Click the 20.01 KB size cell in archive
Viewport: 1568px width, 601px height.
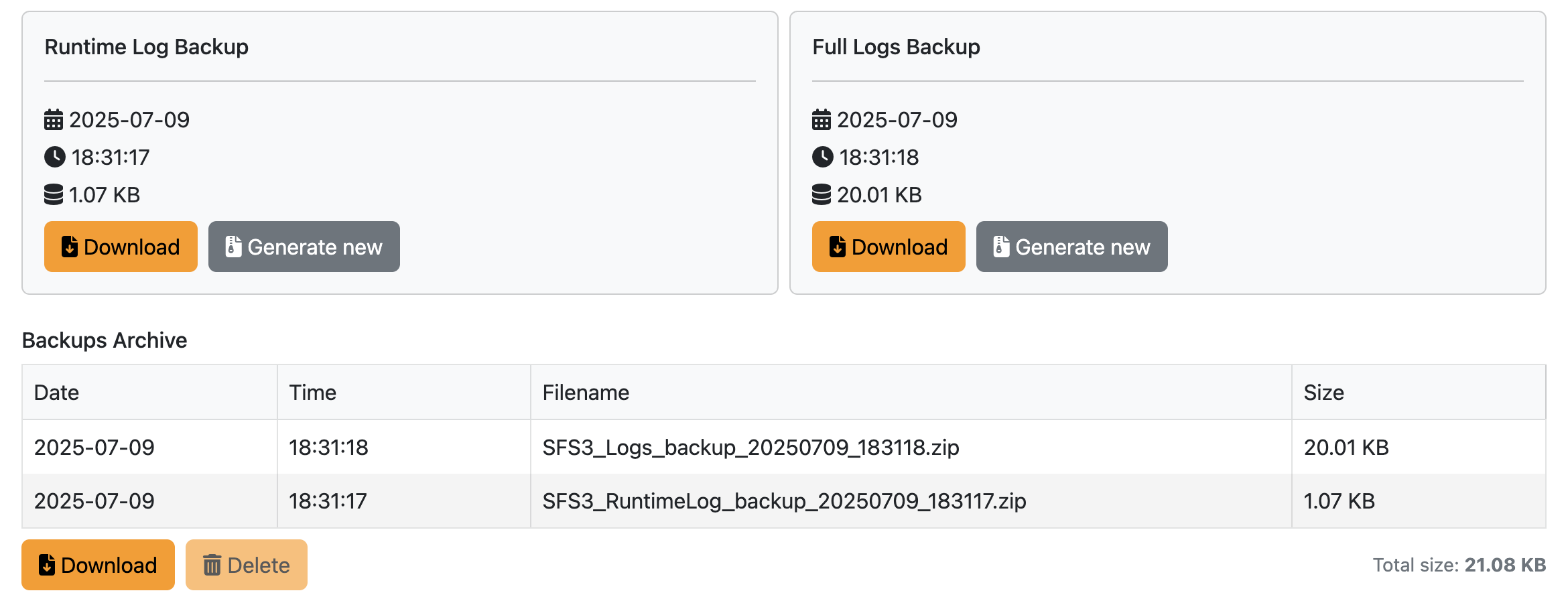click(1346, 448)
